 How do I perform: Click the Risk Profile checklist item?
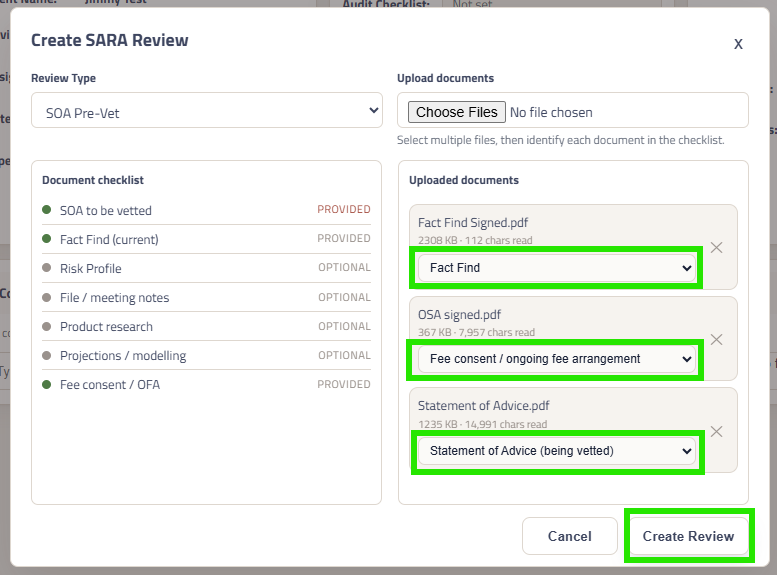coord(206,268)
